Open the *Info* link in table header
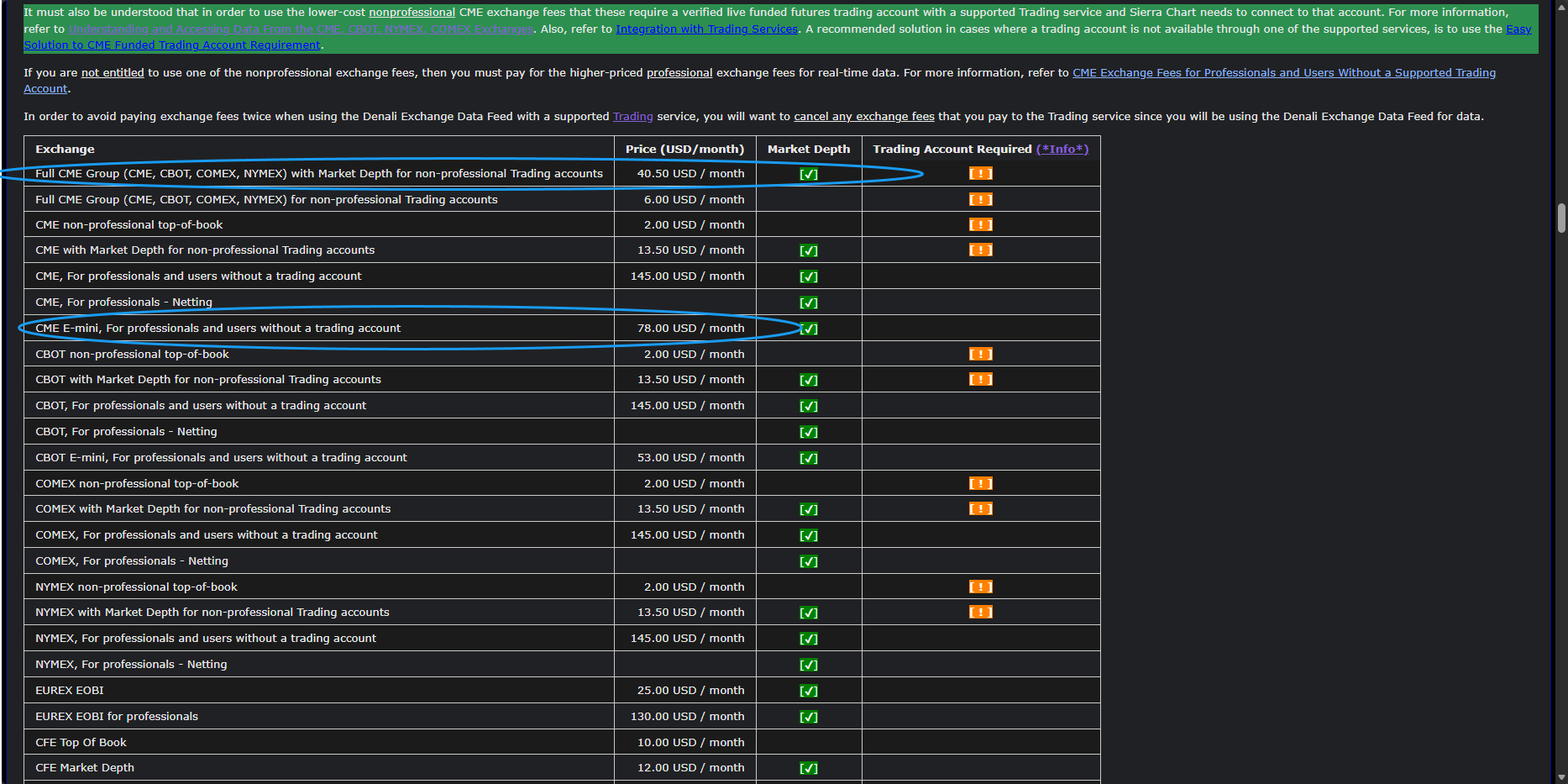Screen dimensions: 1568x784 [x=1062, y=149]
